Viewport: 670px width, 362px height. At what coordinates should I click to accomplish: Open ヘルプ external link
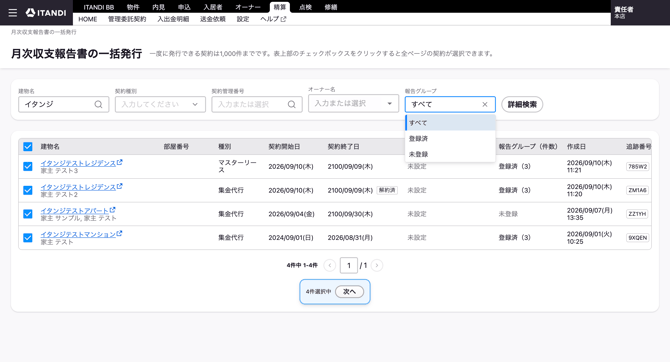pos(273,19)
